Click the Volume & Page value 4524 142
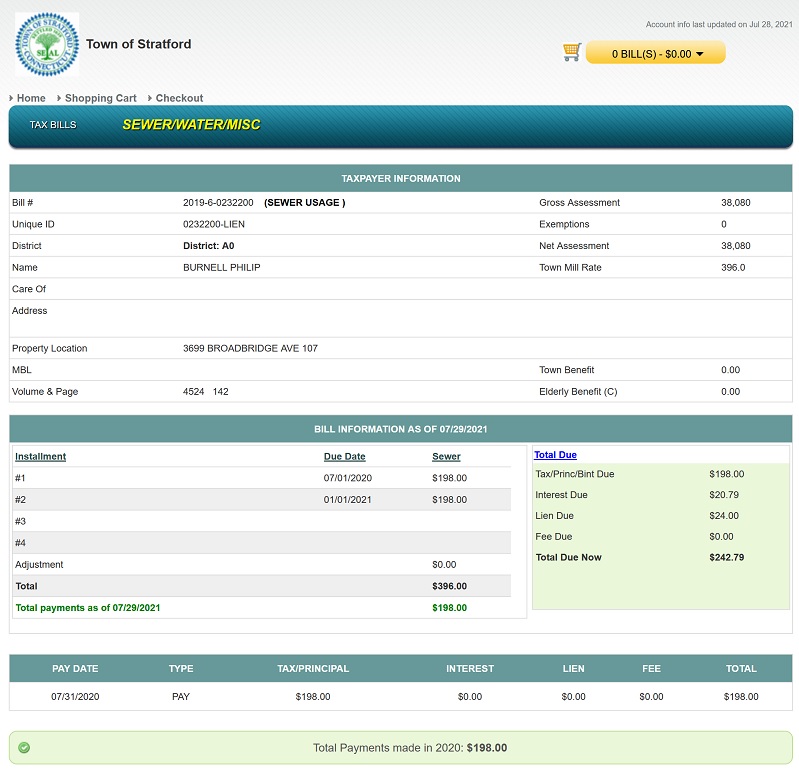This screenshot has height=770, width=799. pyautogui.click(x=205, y=392)
